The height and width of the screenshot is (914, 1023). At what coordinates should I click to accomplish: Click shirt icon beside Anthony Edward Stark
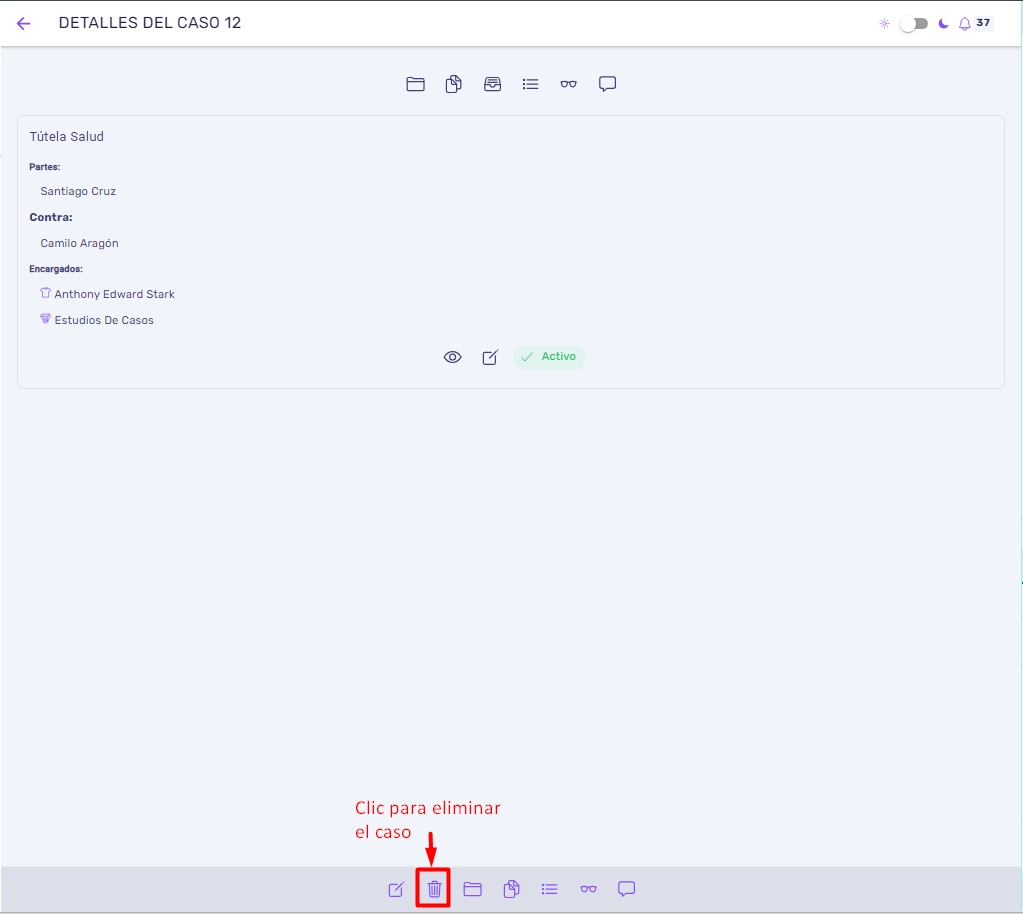(x=45, y=293)
